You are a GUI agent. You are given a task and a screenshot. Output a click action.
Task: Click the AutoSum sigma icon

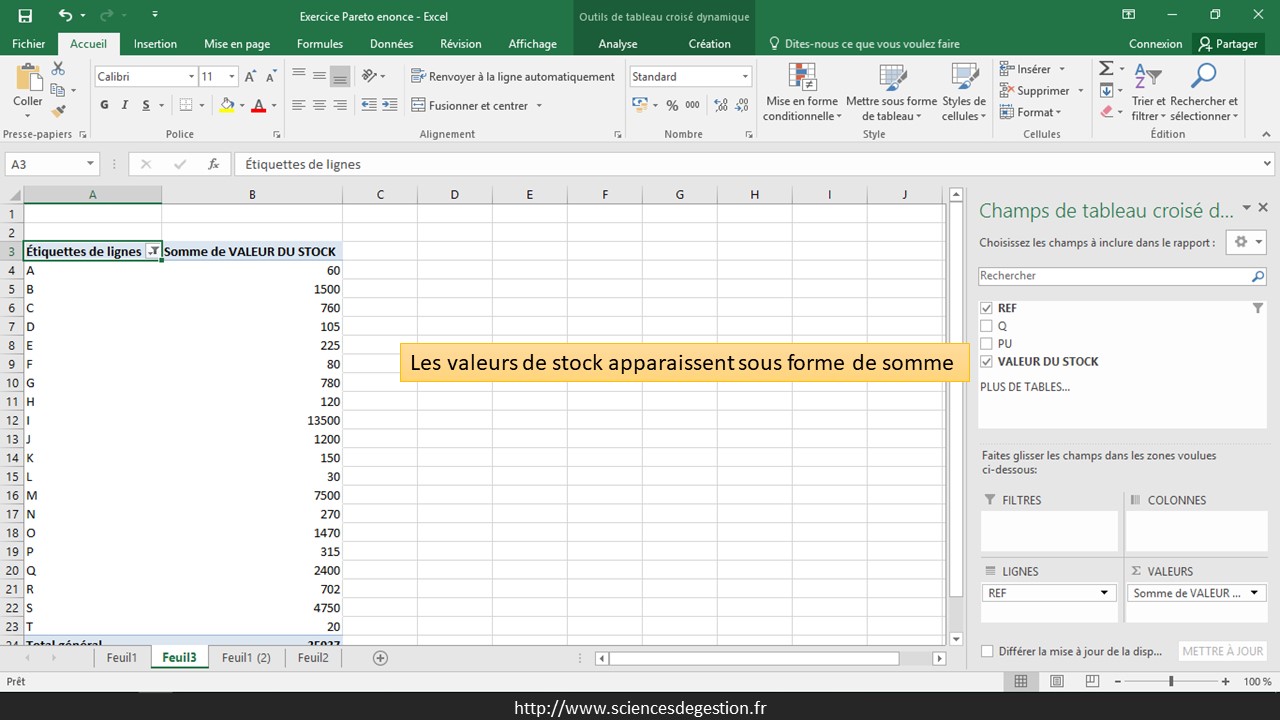(x=1106, y=68)
